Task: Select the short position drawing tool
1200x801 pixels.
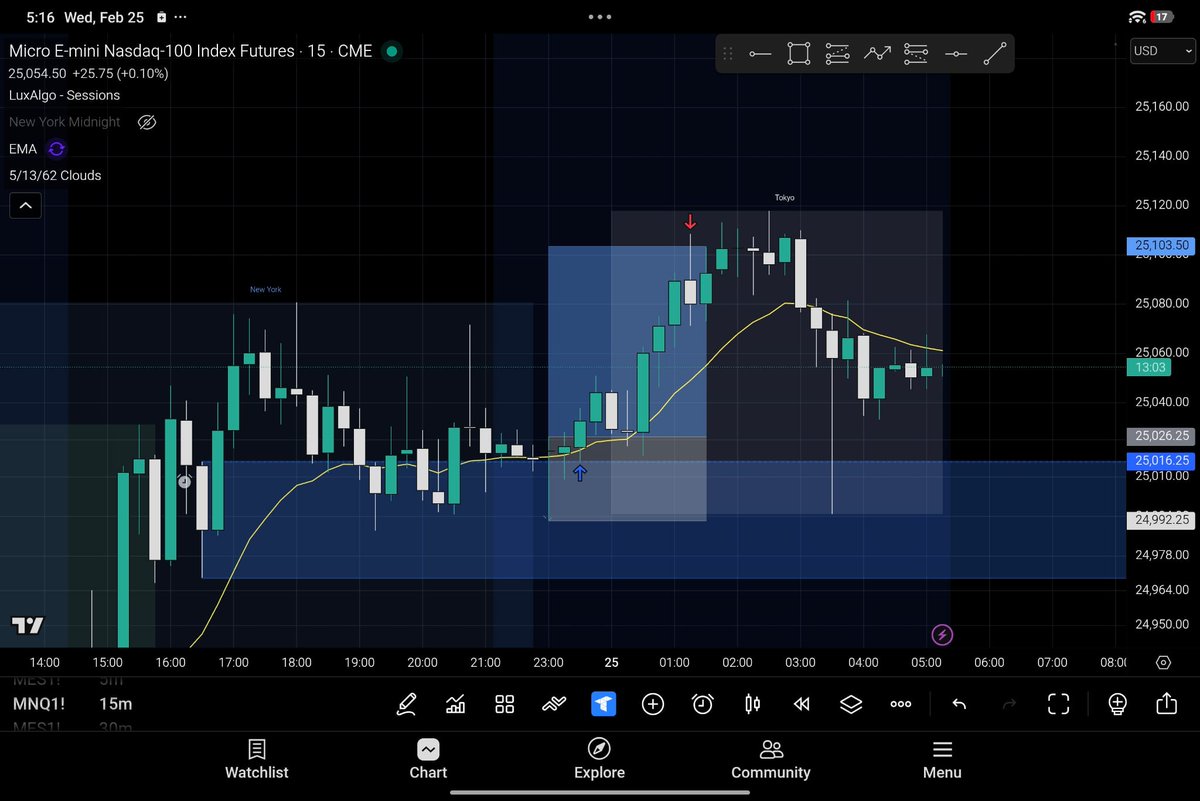Action: point(915,54)
